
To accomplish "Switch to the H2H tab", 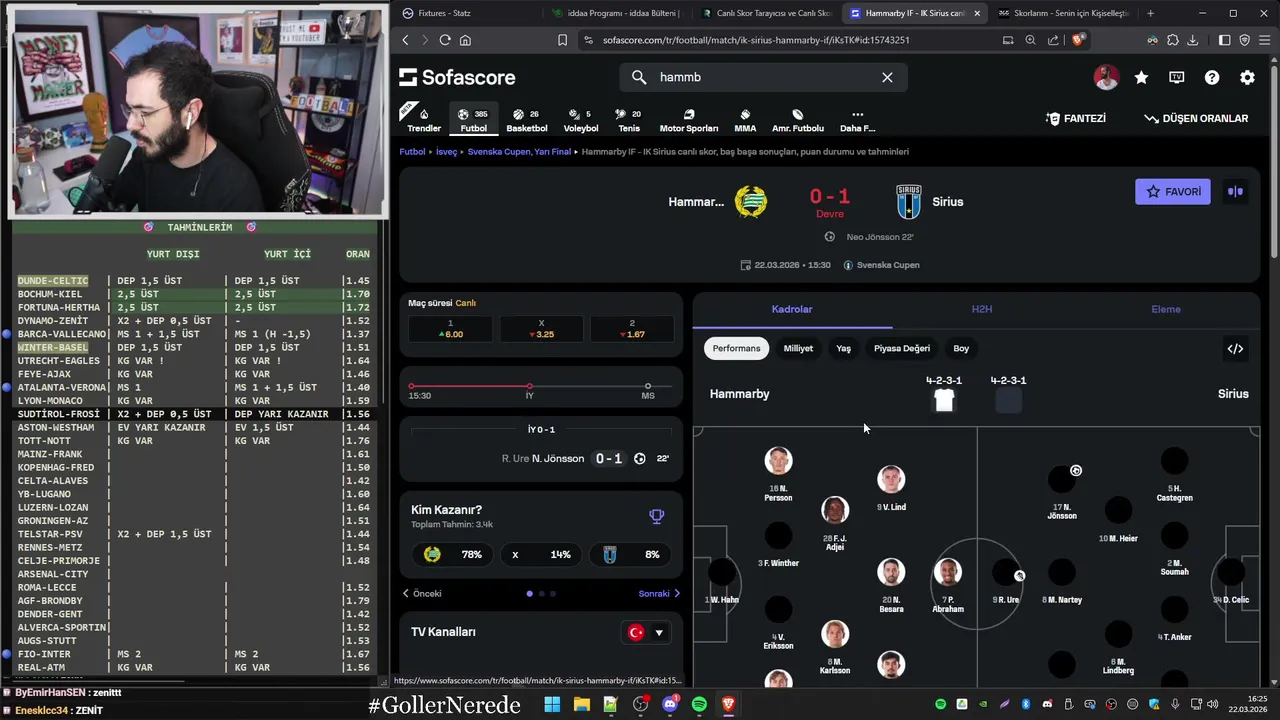I will [x=982, y=309].
